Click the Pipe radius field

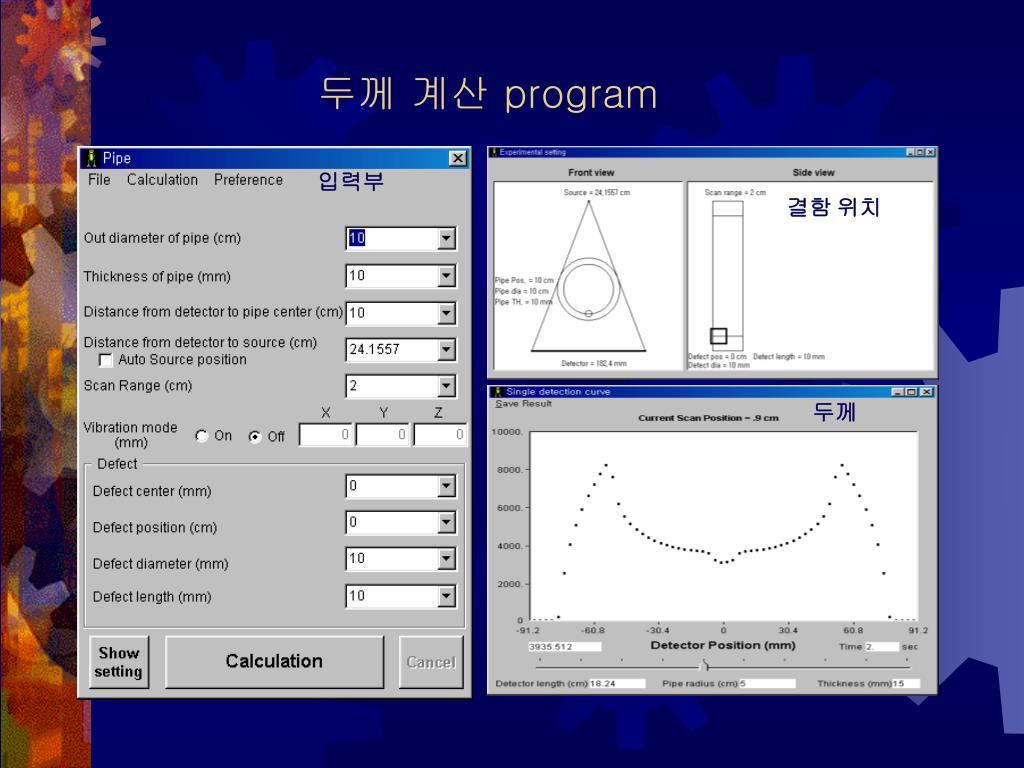pyautogui.click(x=767, y=683)
